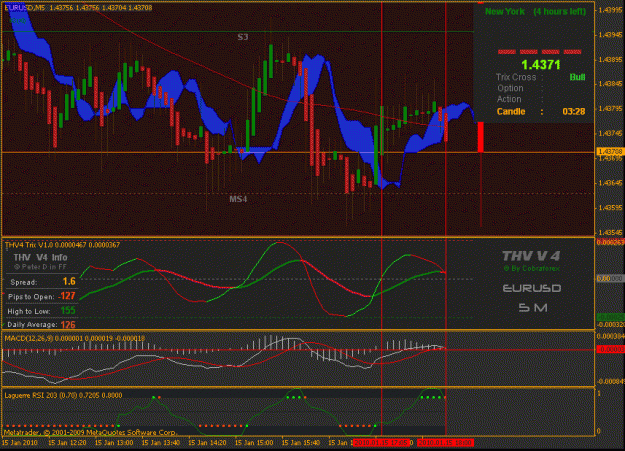
Task: Click the MACD(12,26,9) indicator title
Action: pyautogui.click(x=75, y=339)
